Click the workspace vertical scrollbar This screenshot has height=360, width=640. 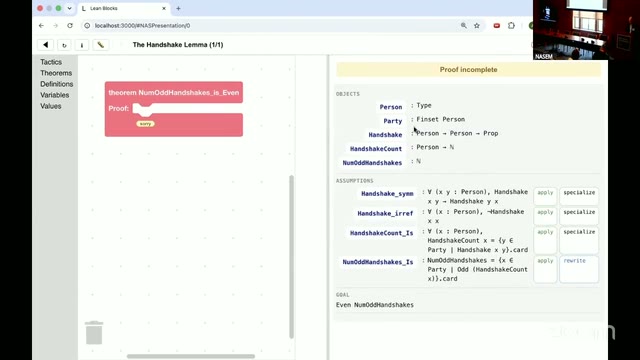[291, 257]
